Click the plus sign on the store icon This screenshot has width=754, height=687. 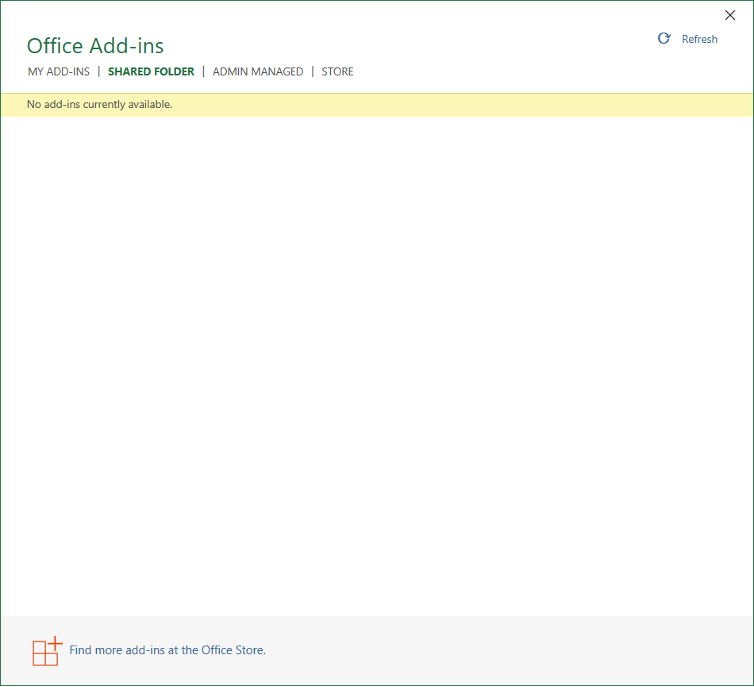click(55, 642)
